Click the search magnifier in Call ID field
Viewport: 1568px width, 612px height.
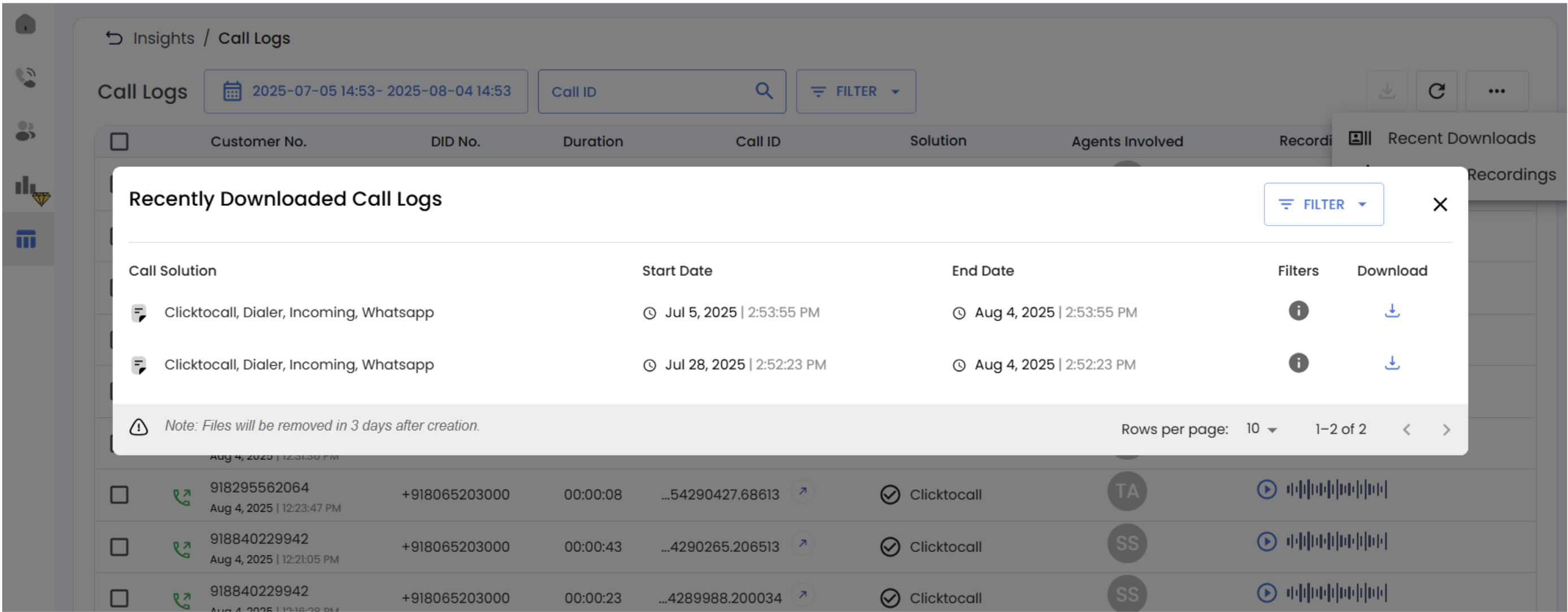(764, 91)
